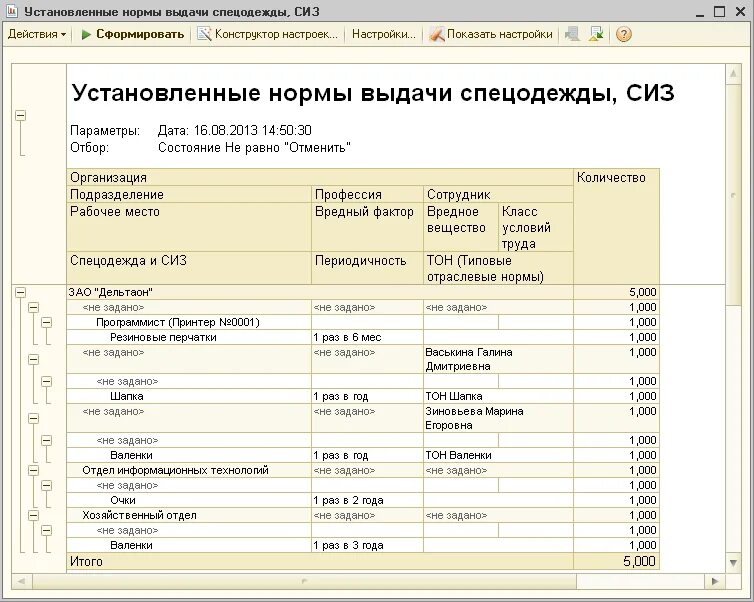Open the Настройки... dialog
Screen dimensions: 754x602
(383, 34)
